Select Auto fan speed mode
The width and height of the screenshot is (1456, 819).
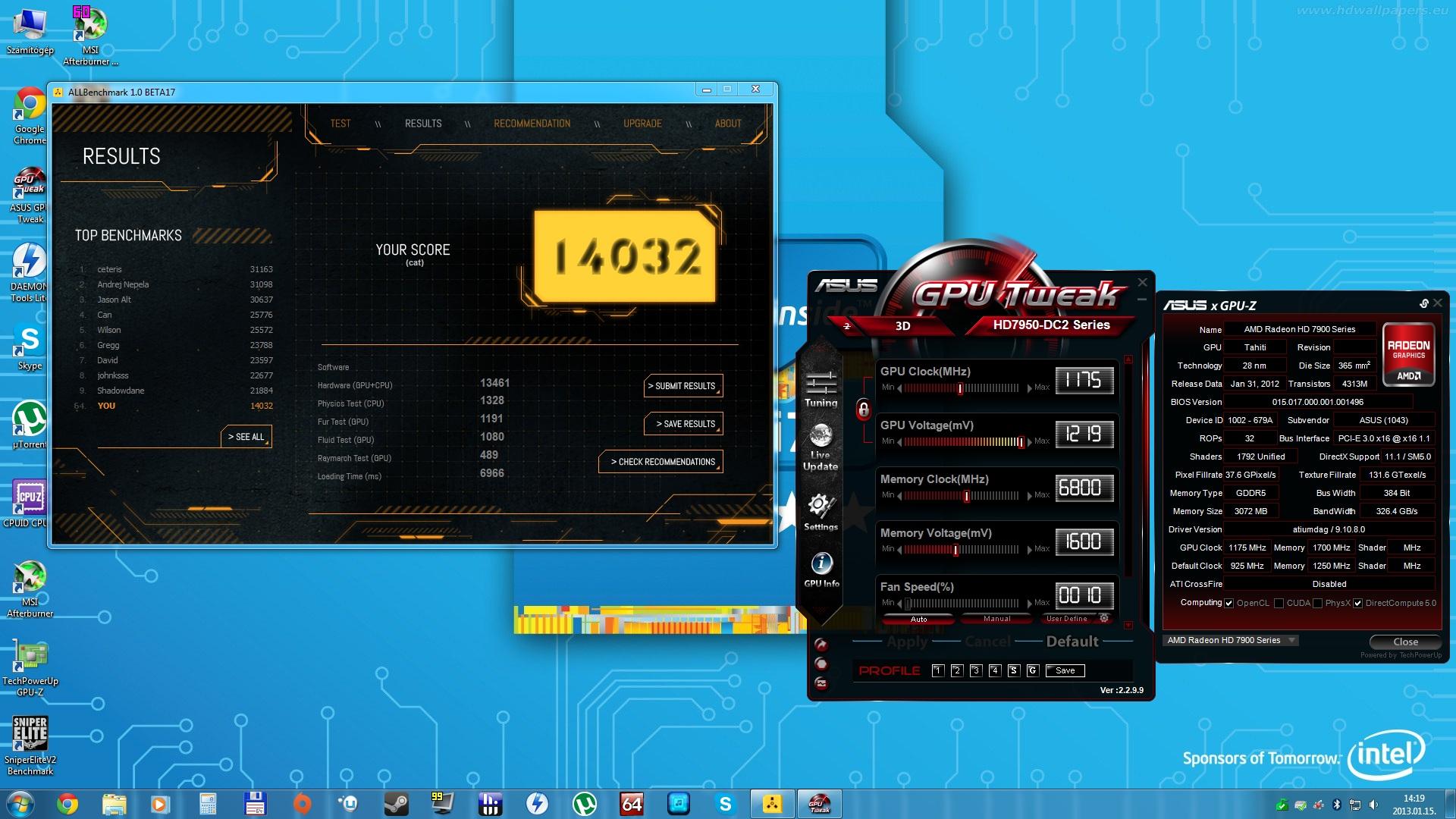918,619
